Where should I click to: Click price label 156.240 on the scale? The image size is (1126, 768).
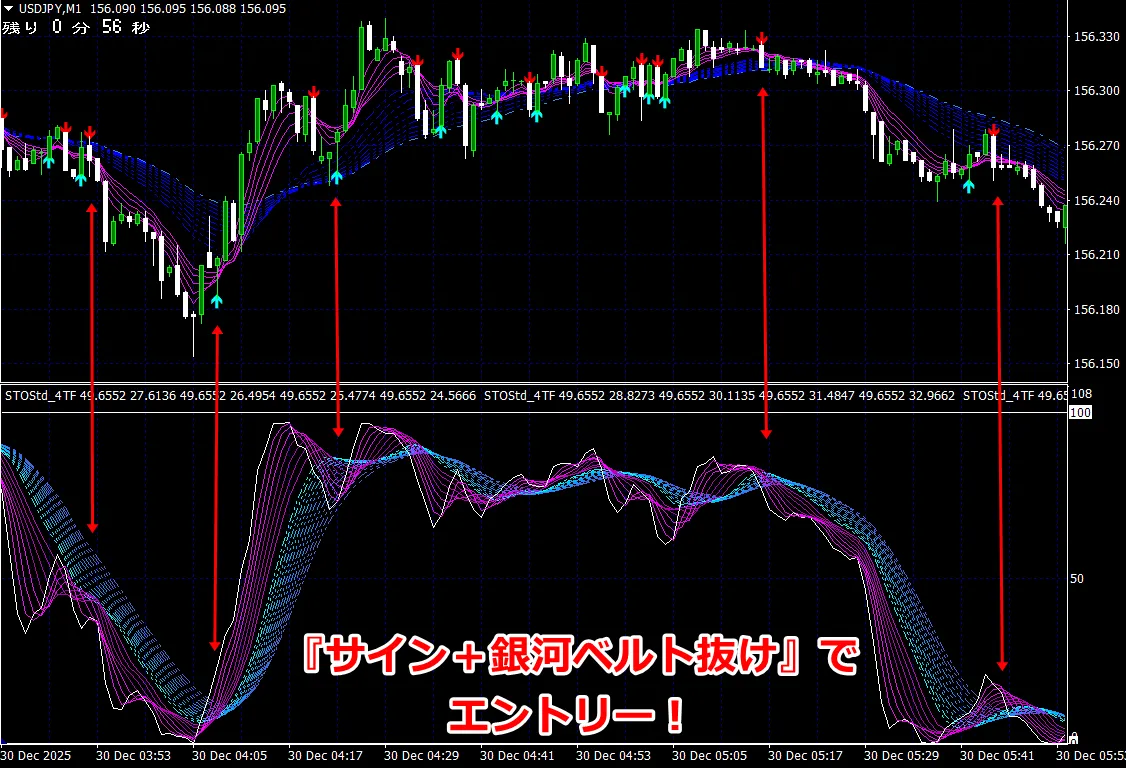(x=1096, y=200)
